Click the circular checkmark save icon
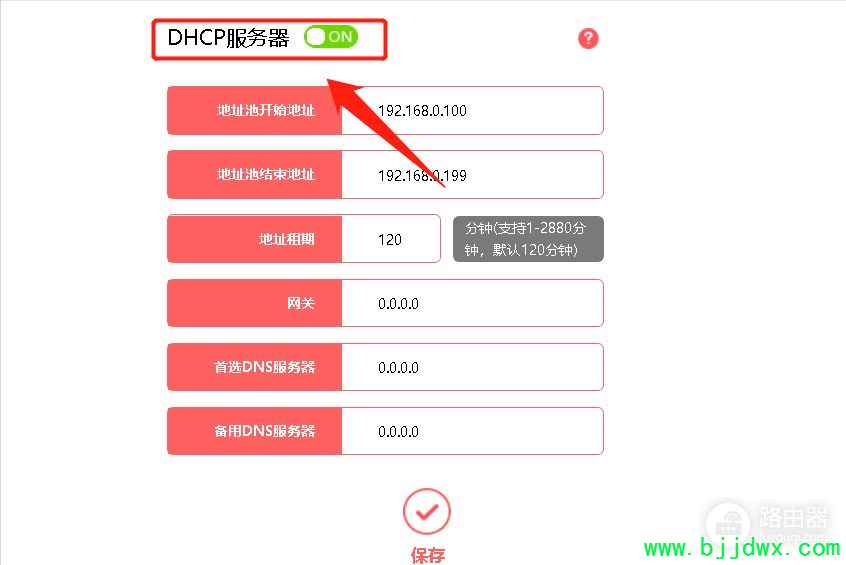This screenshot has width=846, height=565. [426, 512]
